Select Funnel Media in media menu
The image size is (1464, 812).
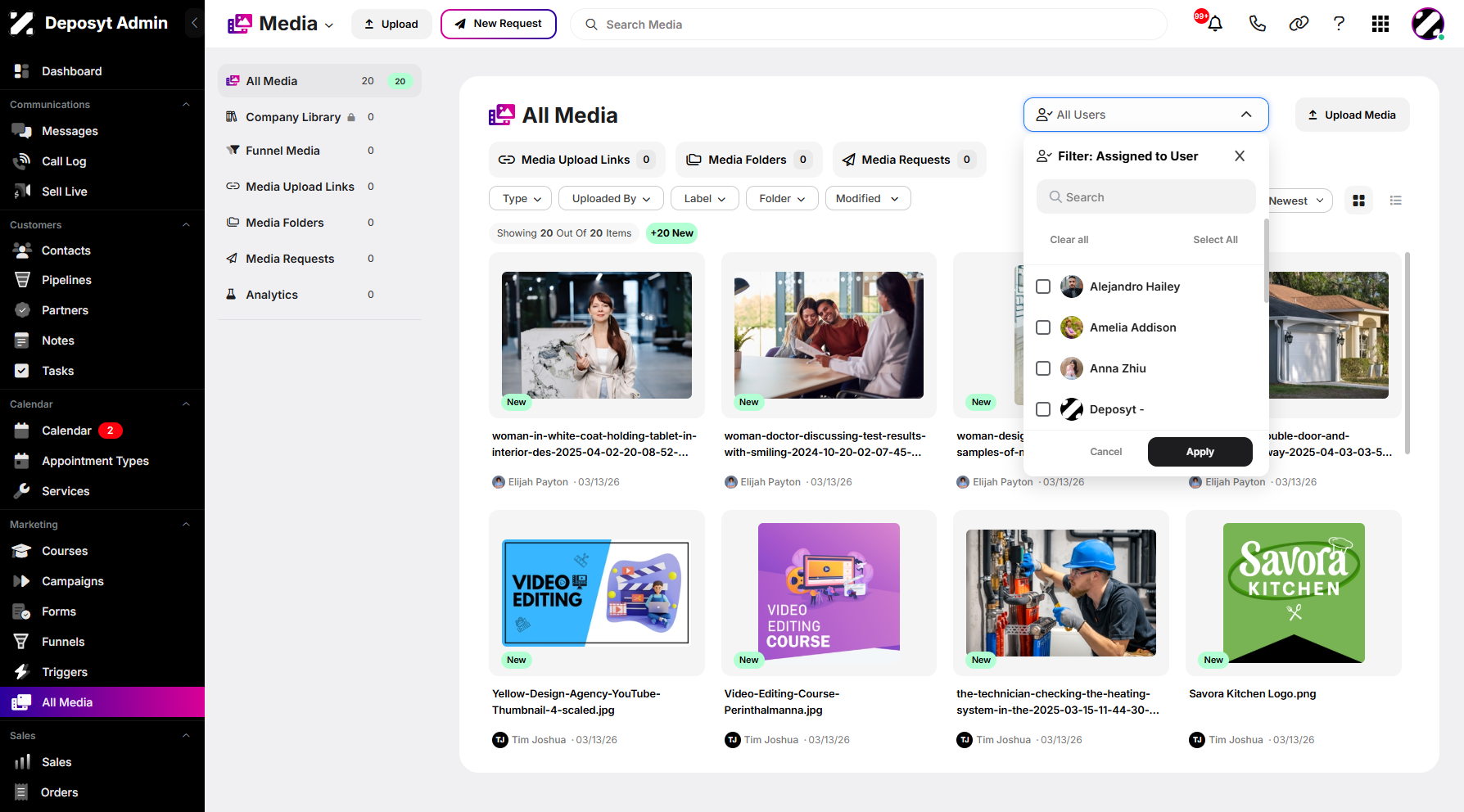319,151
